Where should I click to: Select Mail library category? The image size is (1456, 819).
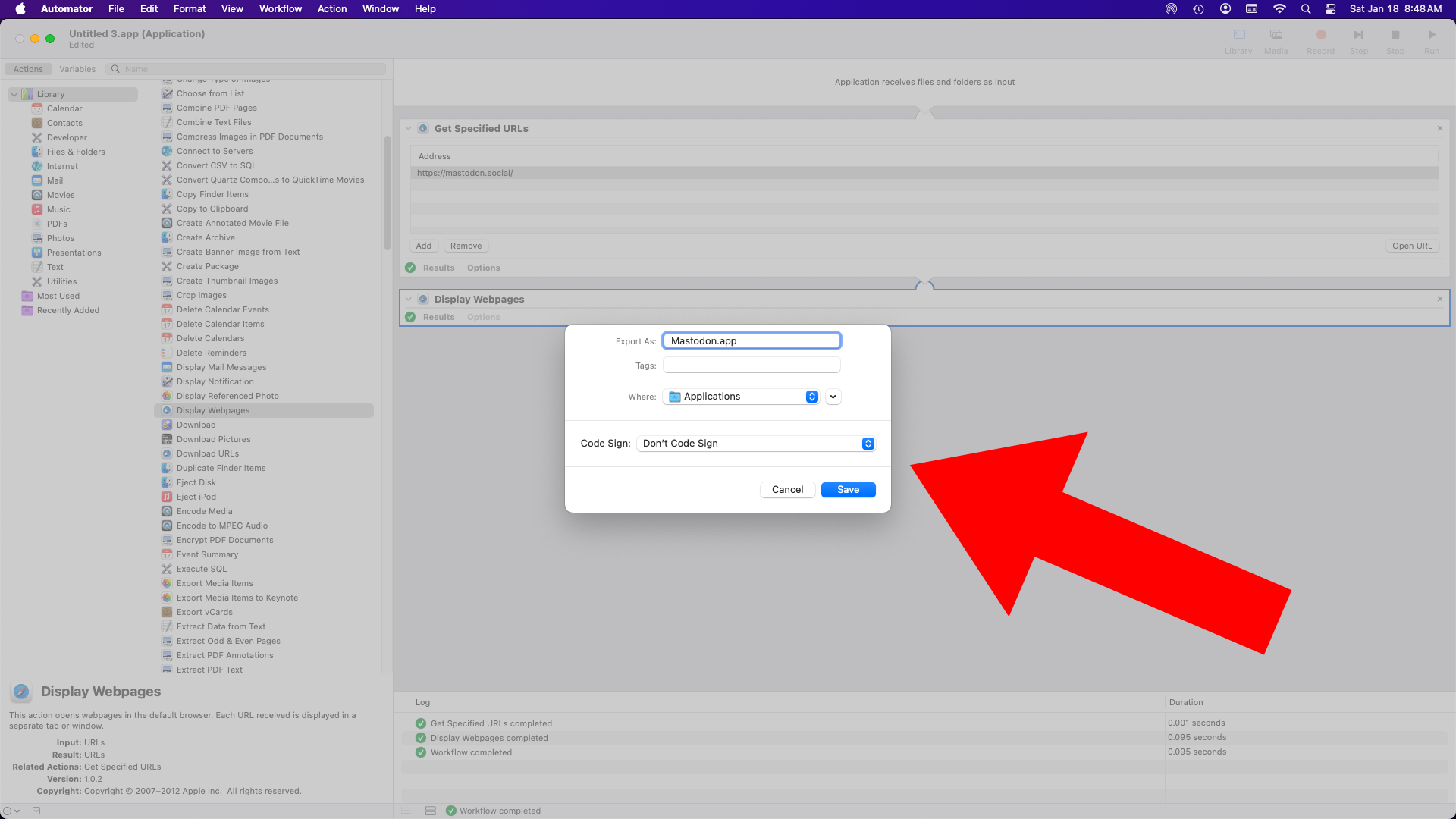point(55,180)
